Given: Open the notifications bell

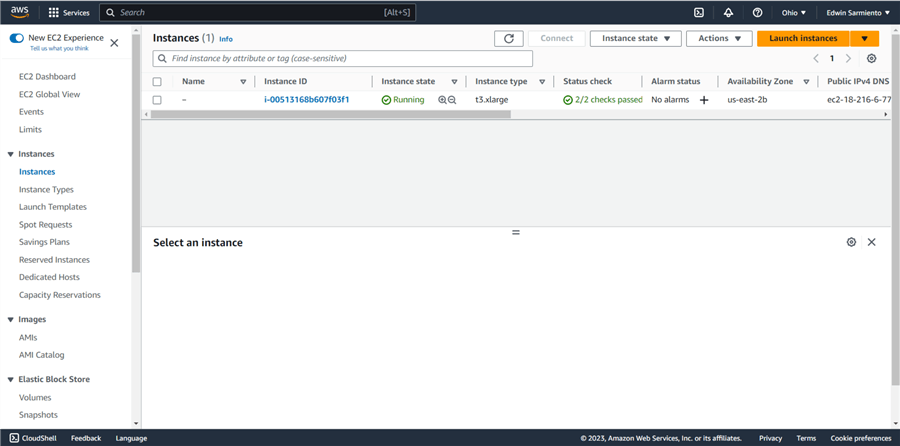Looking at the screenshot, I should click(728, 13).
